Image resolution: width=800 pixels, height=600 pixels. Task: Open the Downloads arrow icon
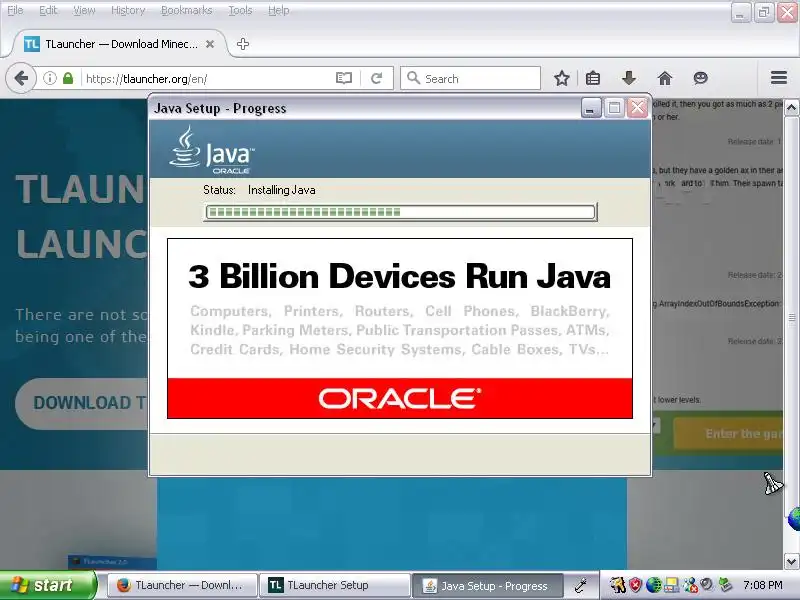(x=629, y=78)
